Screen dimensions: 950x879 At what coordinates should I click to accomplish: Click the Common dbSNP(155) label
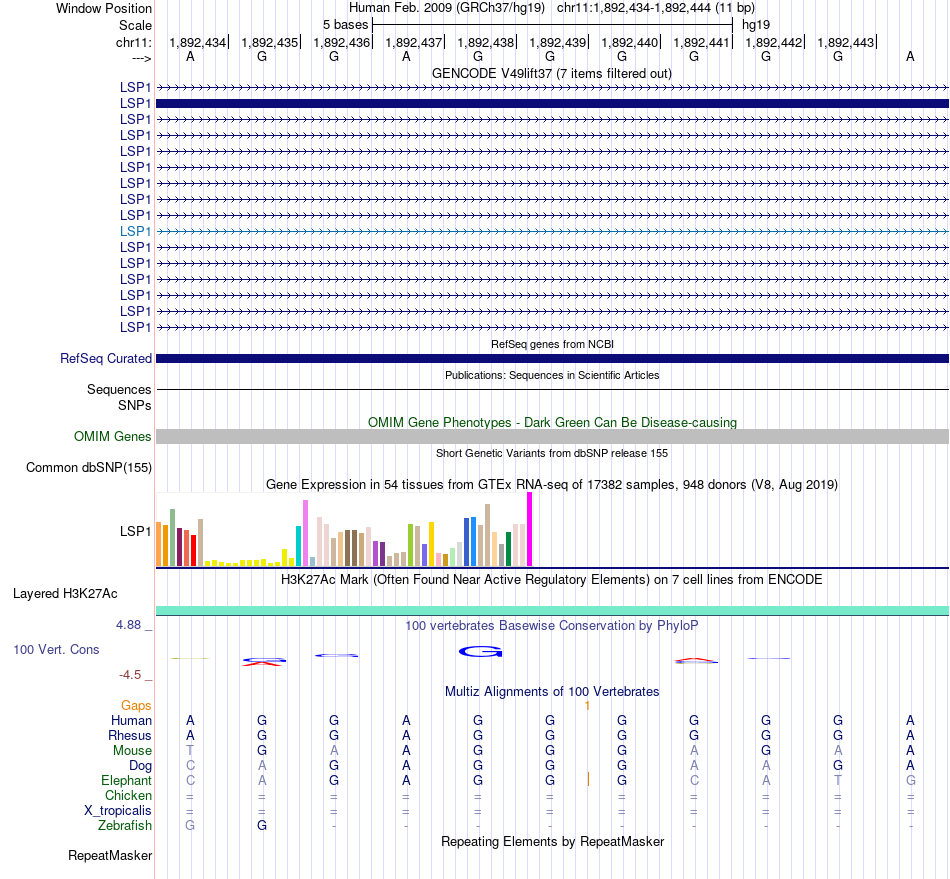tap(88, 468)
